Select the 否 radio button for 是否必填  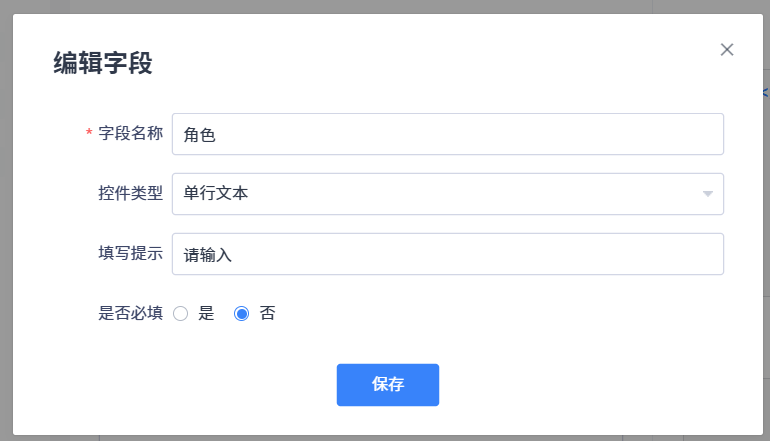[241, 314]
